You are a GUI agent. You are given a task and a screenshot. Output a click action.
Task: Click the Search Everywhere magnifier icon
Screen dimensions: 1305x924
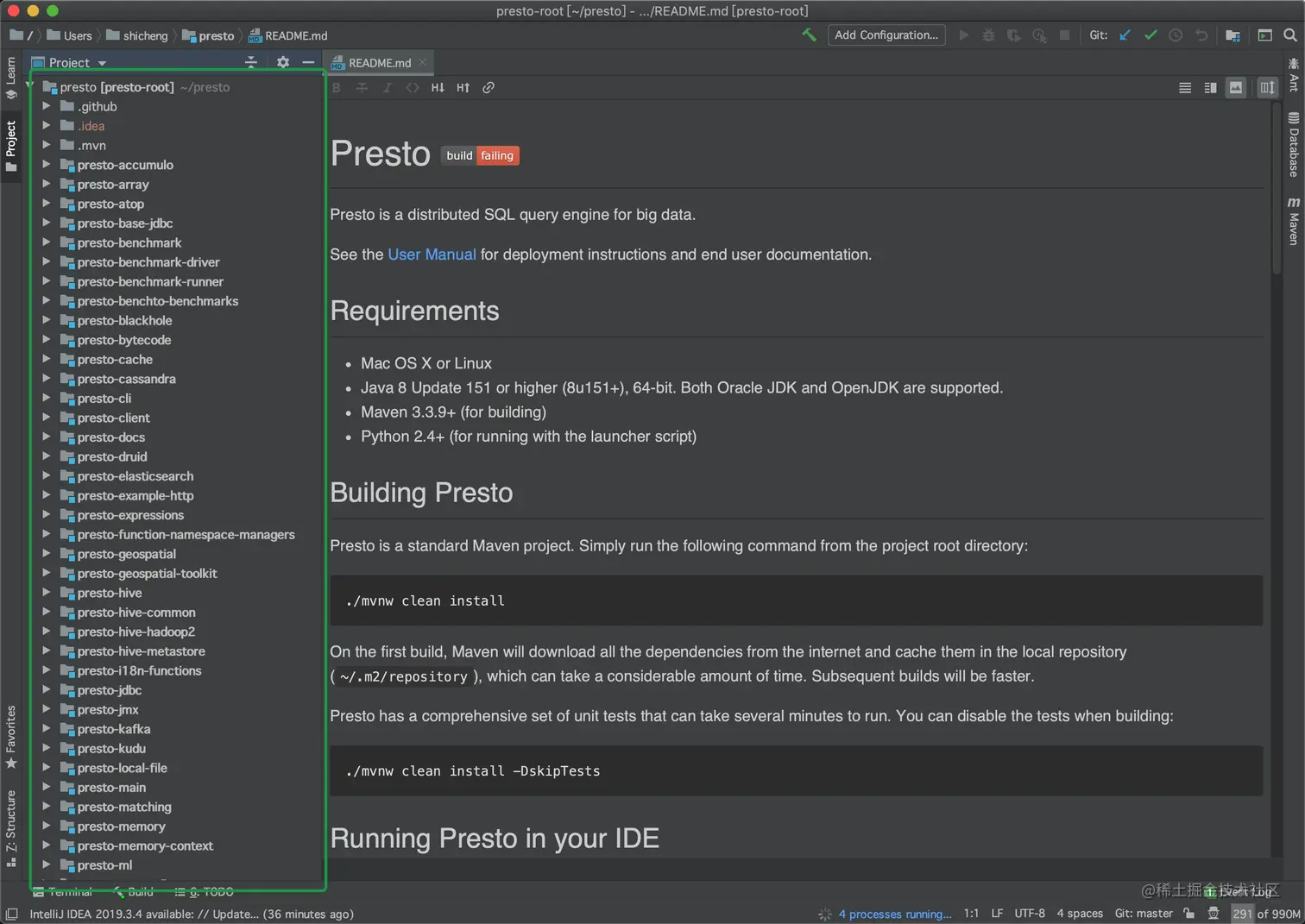1289,35
